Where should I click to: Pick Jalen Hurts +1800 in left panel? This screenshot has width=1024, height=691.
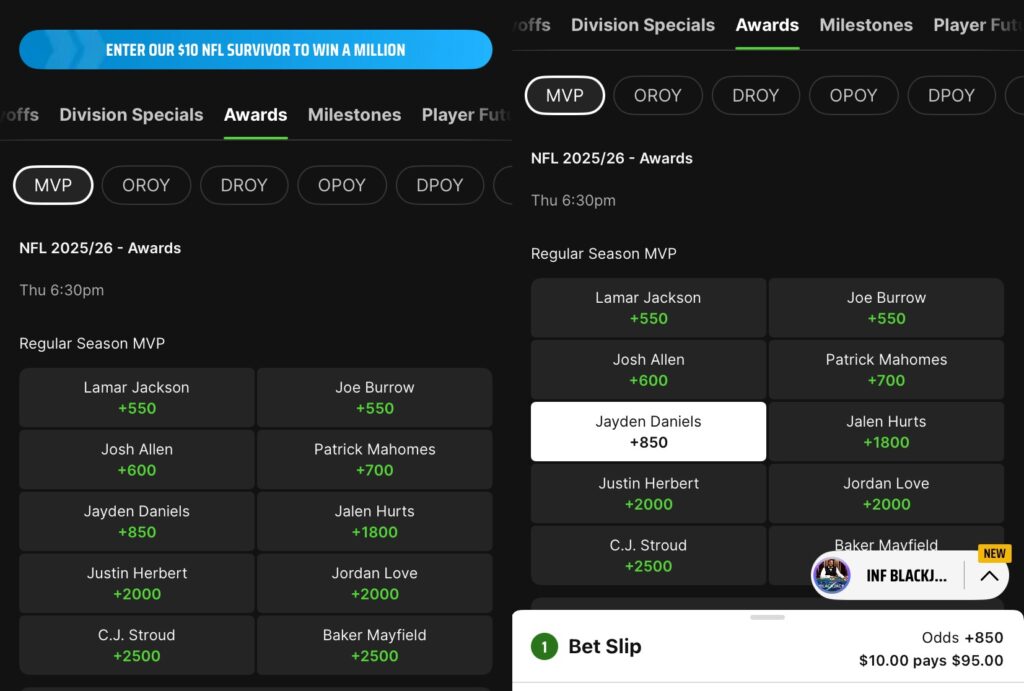click(x=375, y=521)
